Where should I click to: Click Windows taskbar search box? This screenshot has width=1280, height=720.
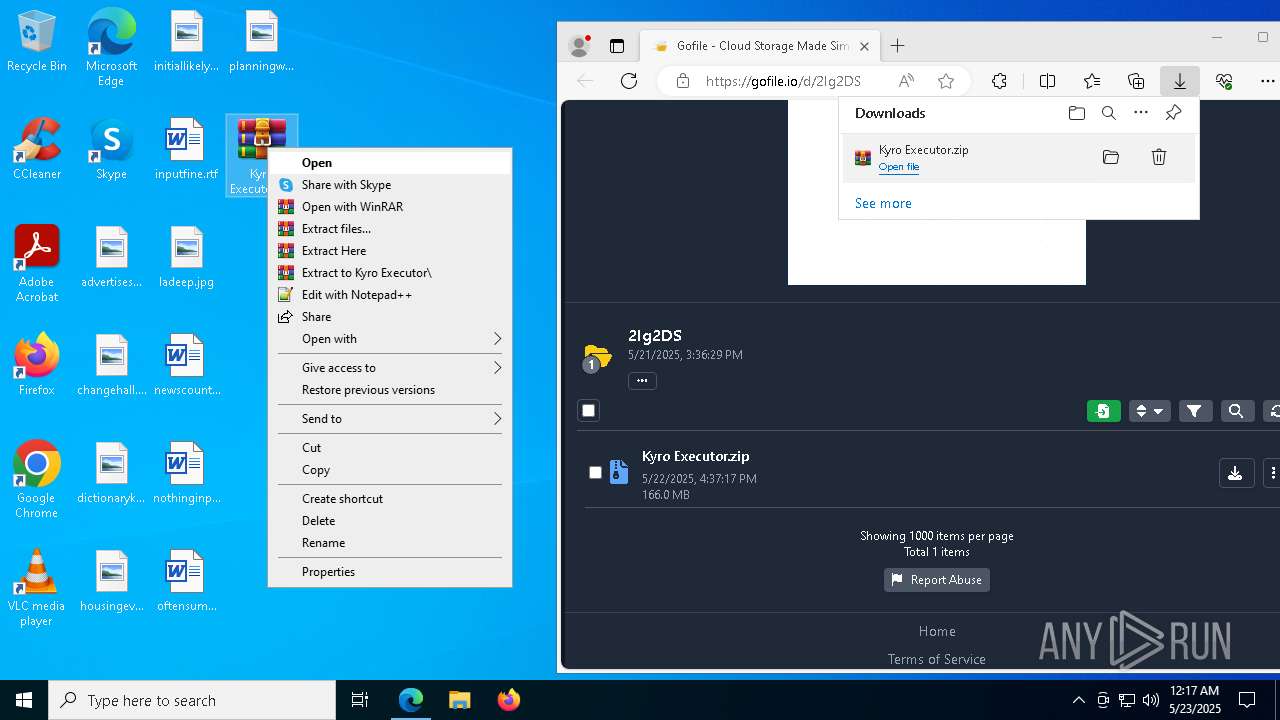point(192,700)
